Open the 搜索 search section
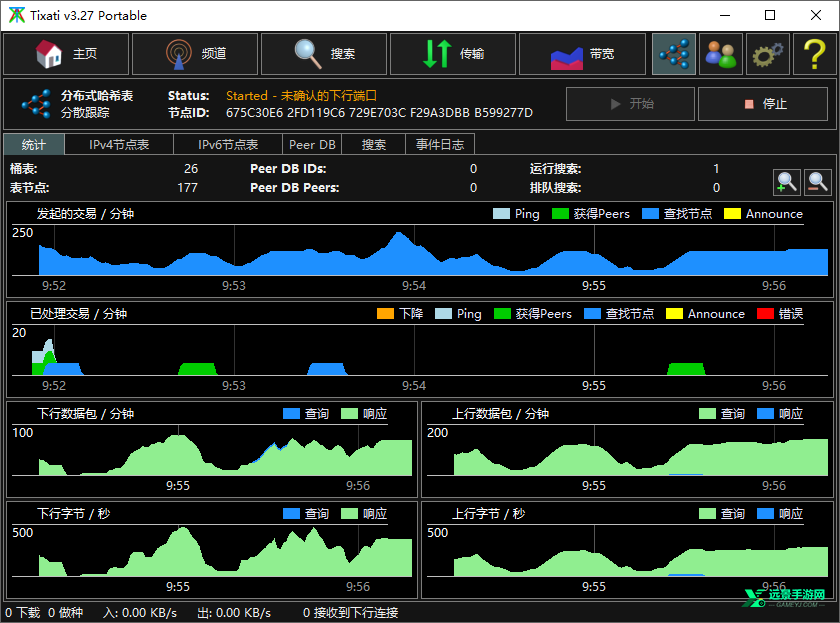 (324, 54)
